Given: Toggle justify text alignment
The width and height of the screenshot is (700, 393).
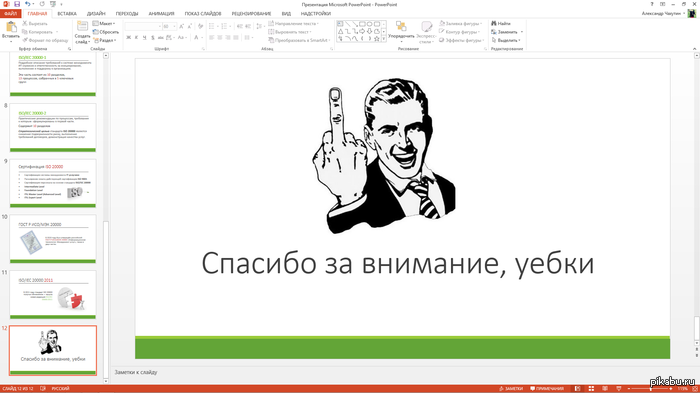Looking at the screenshot, I should [x=236, y=38].
